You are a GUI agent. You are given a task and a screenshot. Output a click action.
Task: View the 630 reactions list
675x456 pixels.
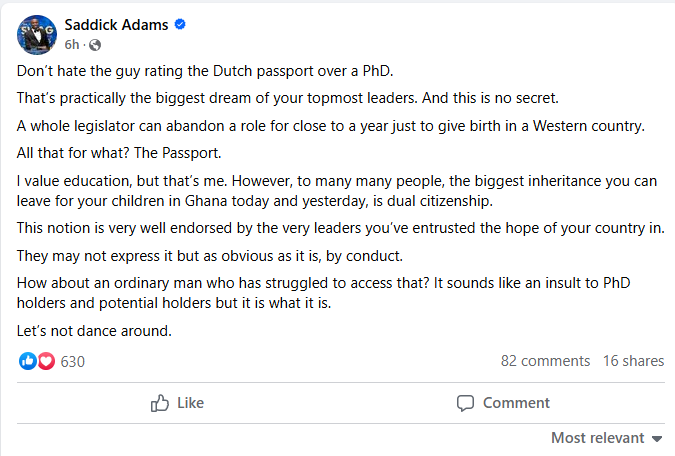(73, 361)
